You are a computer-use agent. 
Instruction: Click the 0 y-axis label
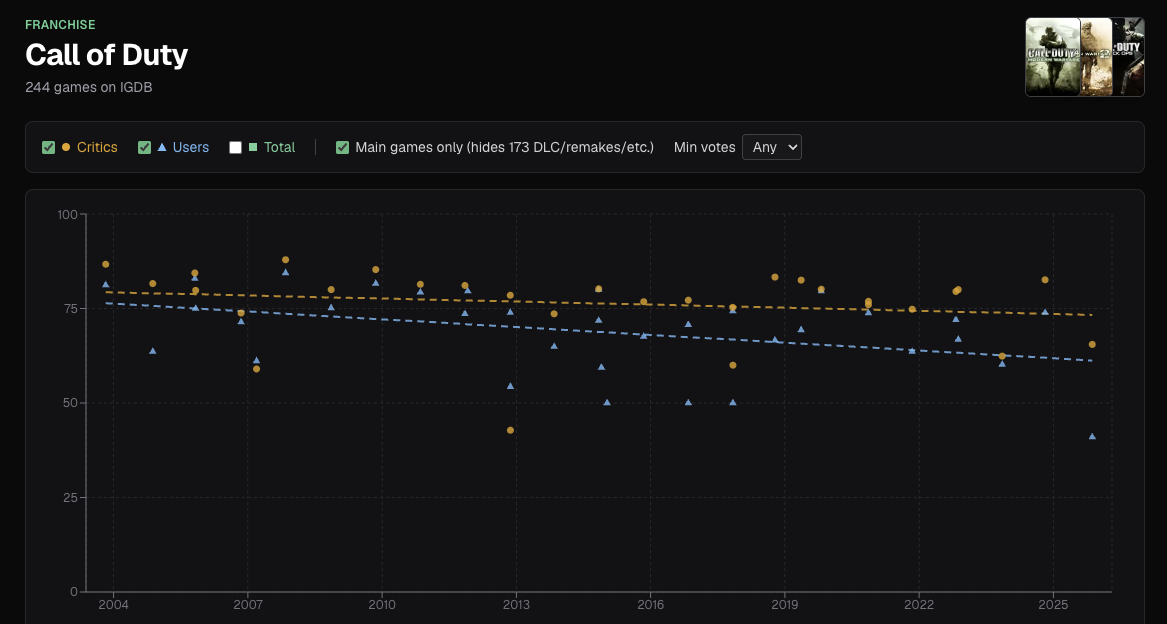coord(74,592)
